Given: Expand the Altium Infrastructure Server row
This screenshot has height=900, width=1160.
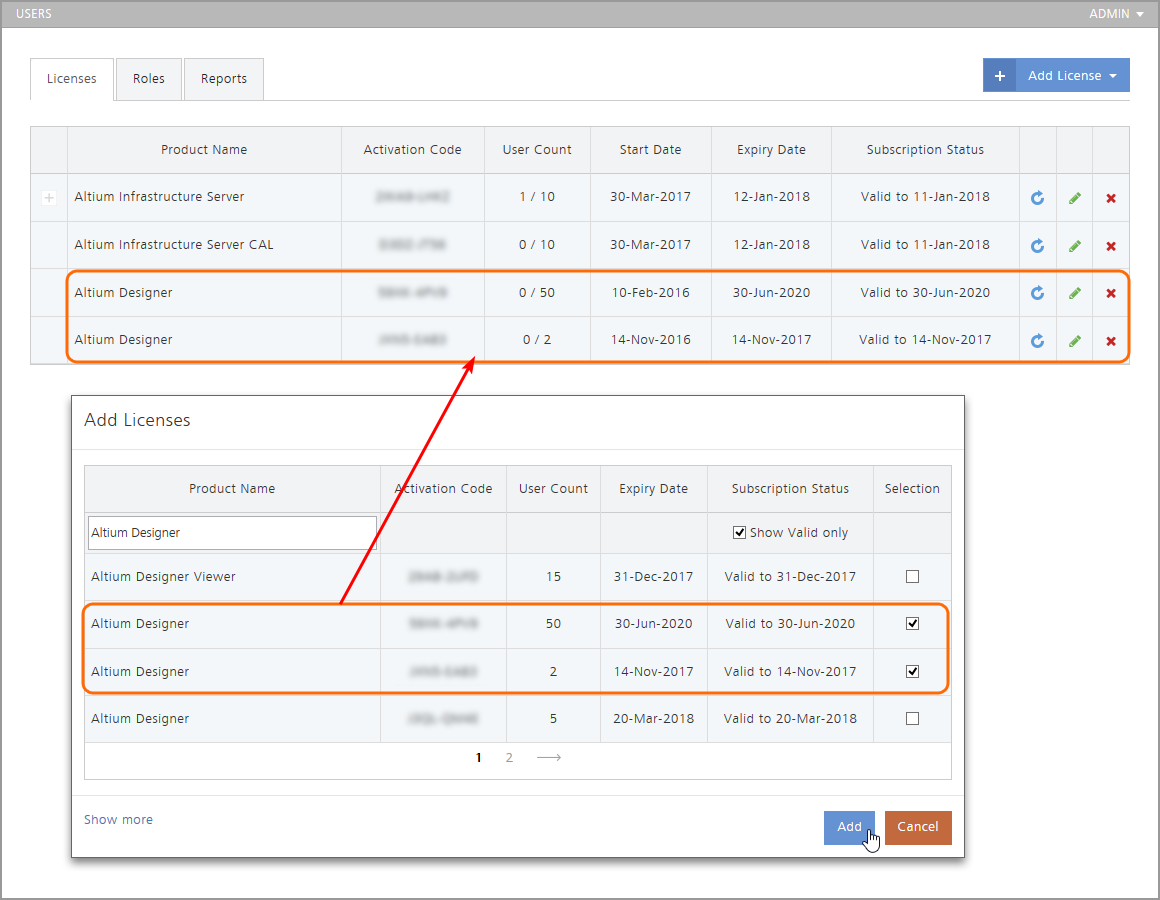Looking at the screenshot, I should click(49, 198).
